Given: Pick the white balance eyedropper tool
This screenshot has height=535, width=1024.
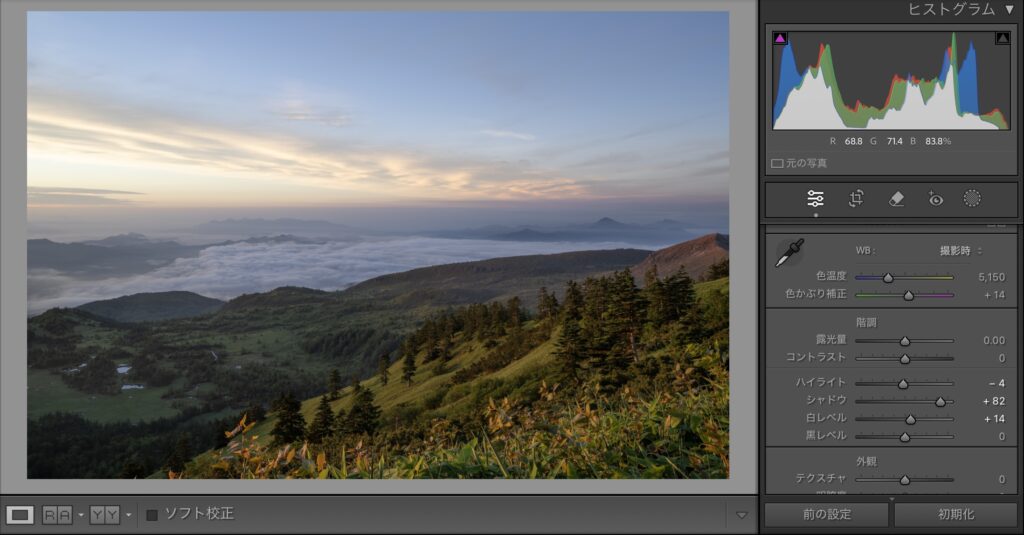Looking at the screenshot, I should (789, 253).
